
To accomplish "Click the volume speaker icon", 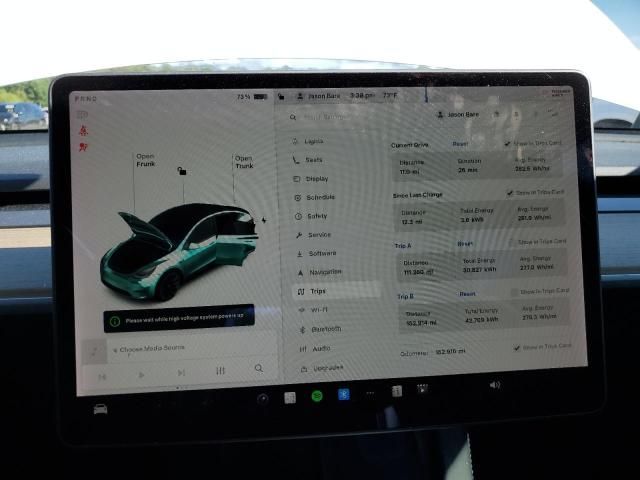I will click(494, 385).
